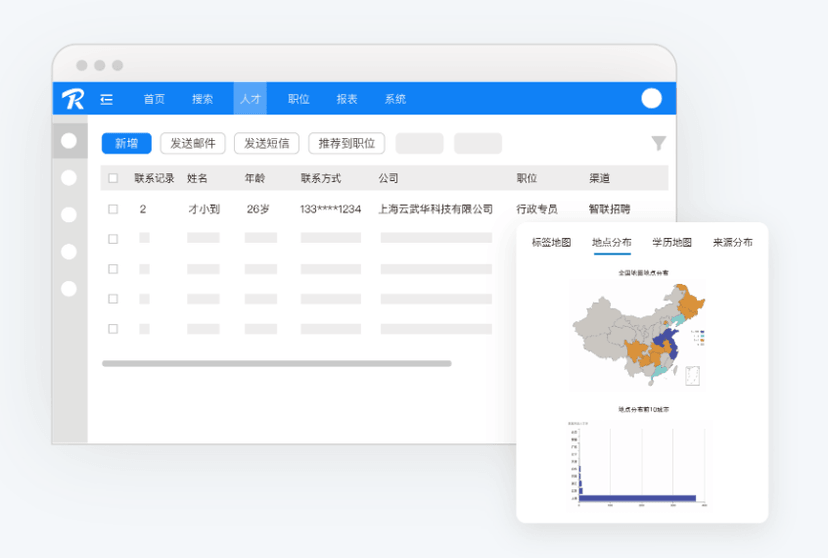
Task: Open the filter funnel icon
Action: (658, 143)
